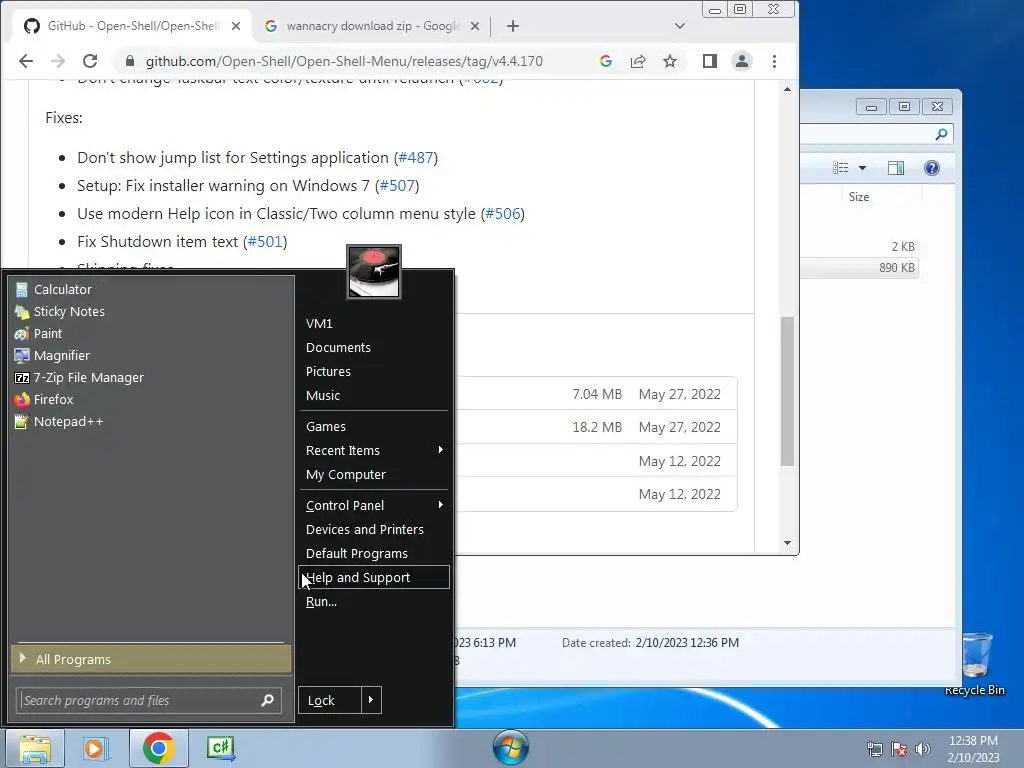Open Help and Support
1024x768 pixels.
coord(374,577)
